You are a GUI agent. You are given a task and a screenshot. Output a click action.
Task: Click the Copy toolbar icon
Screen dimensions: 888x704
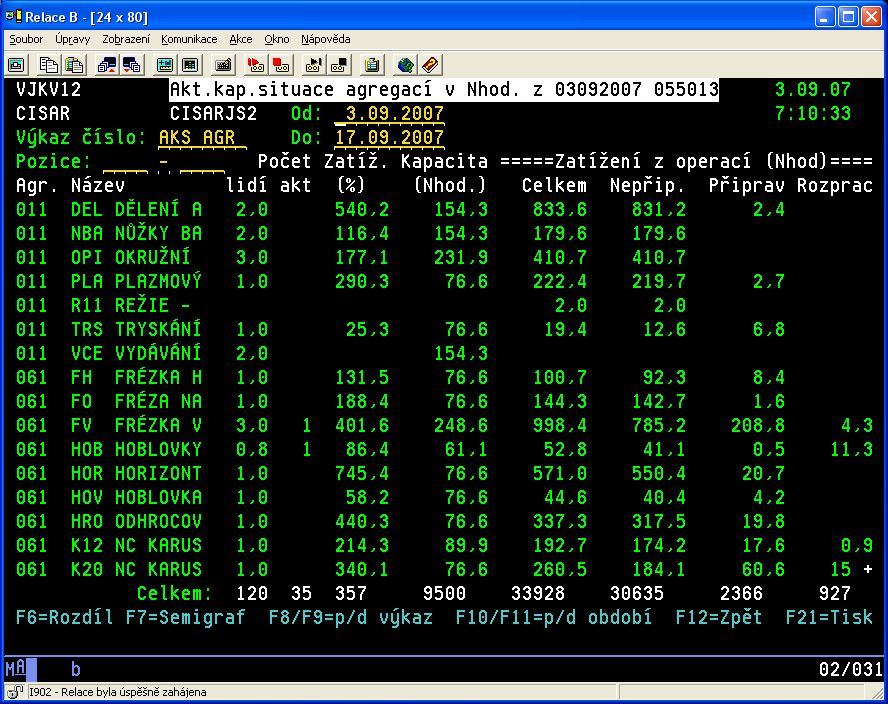pyautogui.click(x=48, y=65)
